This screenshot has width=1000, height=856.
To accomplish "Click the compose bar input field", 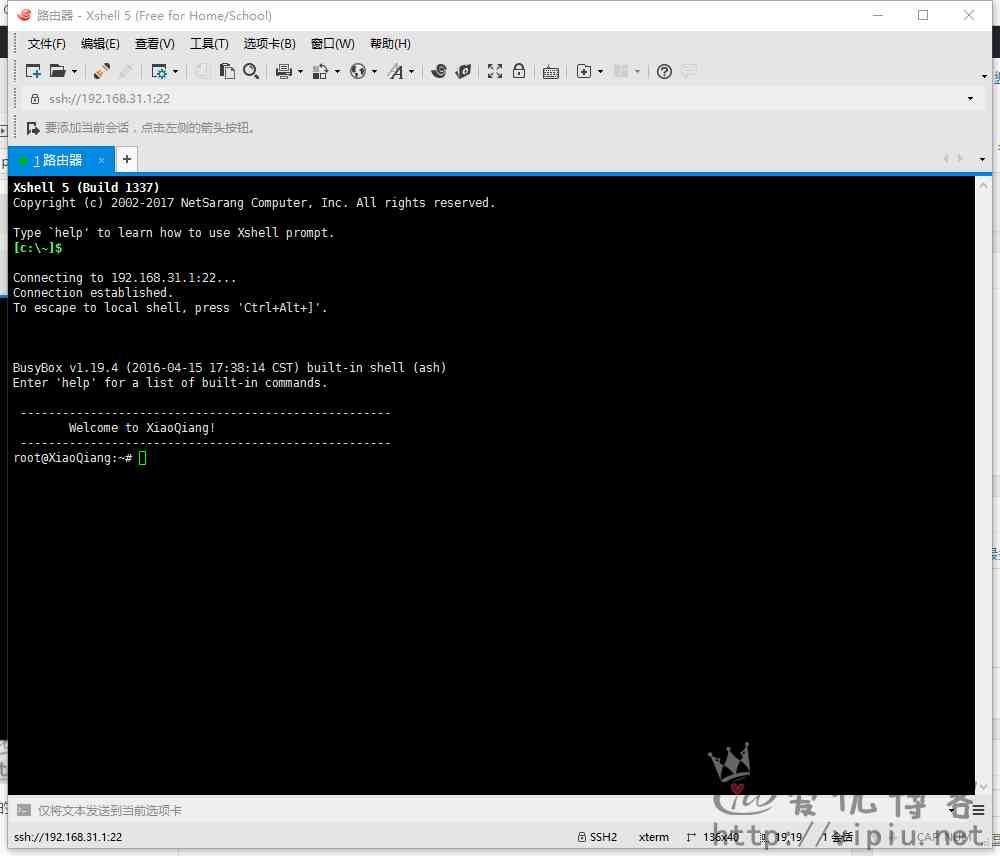I will (485, 810).
